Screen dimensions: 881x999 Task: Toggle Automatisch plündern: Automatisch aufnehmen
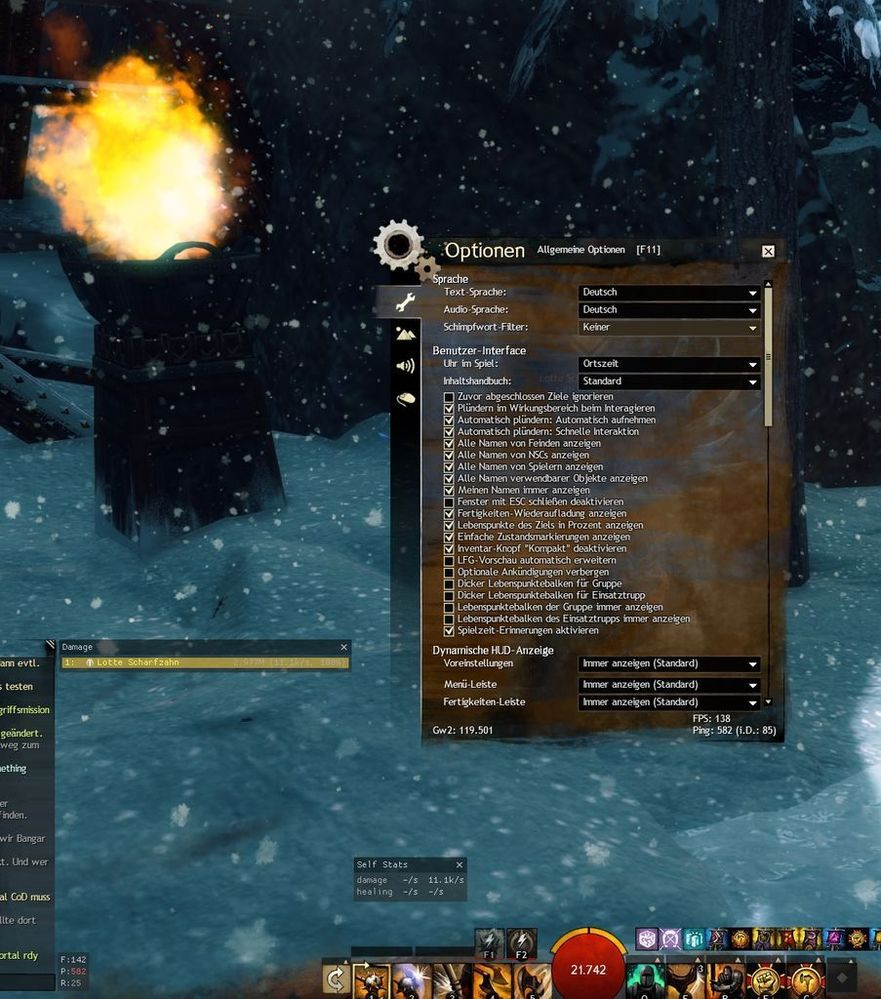449,420
